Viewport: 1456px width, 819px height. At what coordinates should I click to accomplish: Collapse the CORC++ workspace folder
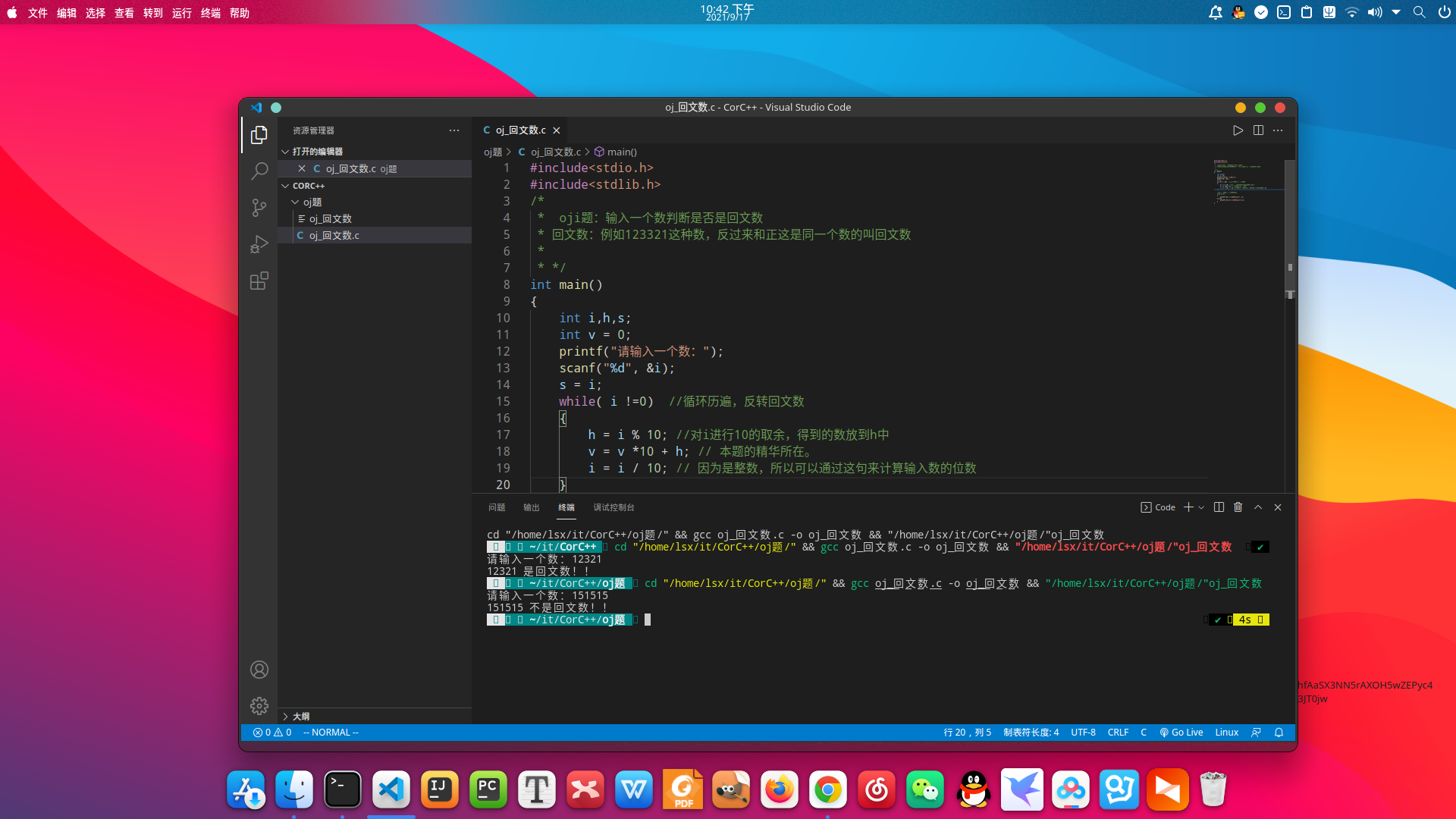click(375, 186)
